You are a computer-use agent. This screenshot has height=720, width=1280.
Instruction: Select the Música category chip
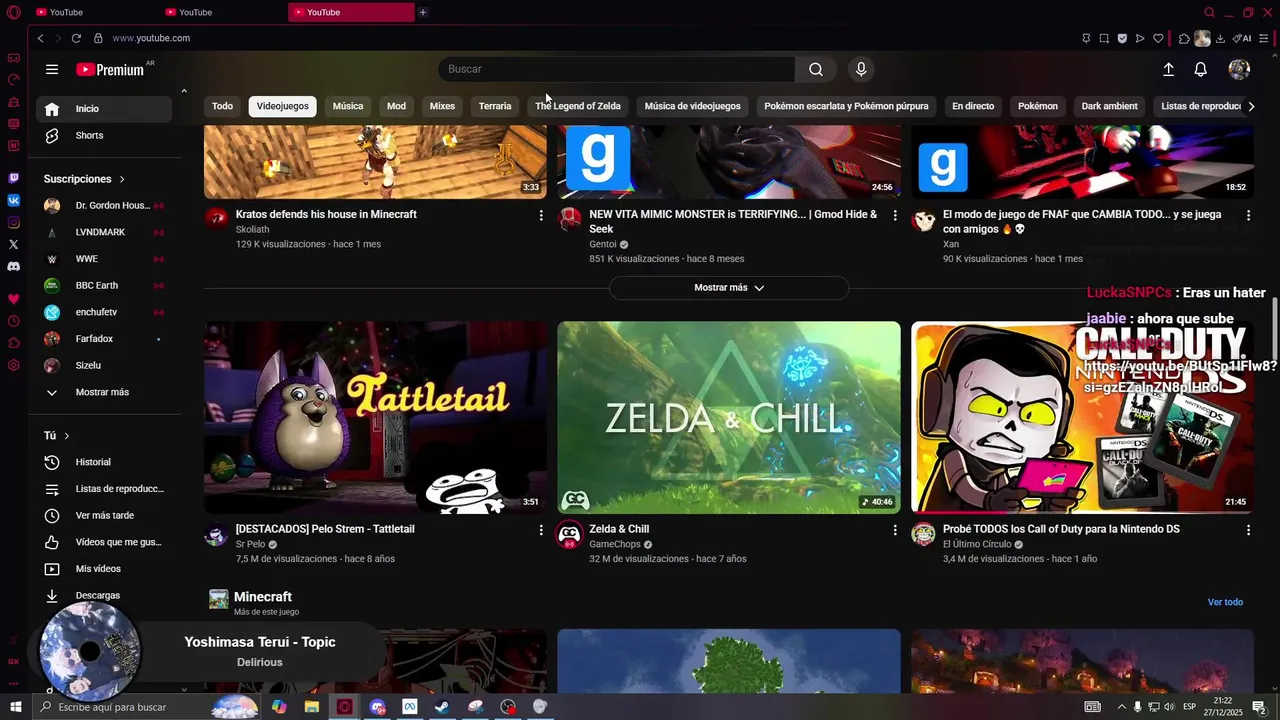348,106
